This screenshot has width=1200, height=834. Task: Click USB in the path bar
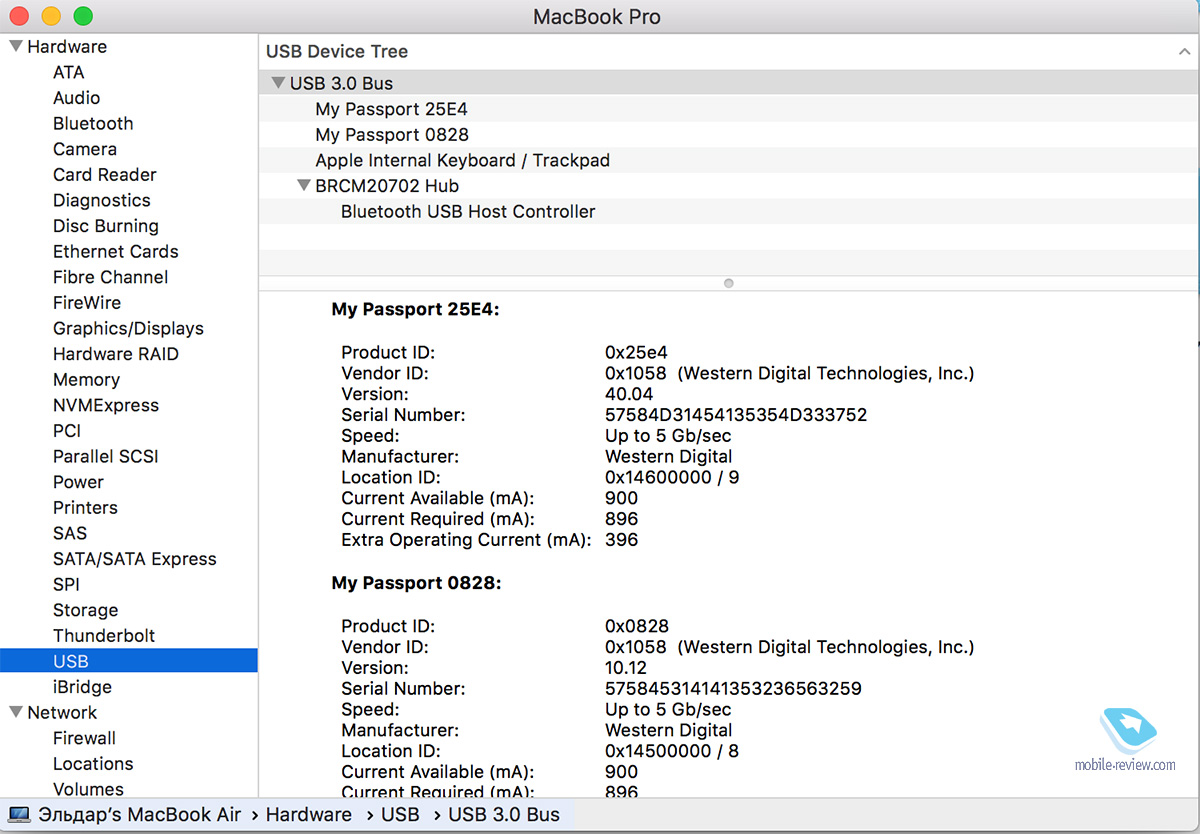pos(400,814)
